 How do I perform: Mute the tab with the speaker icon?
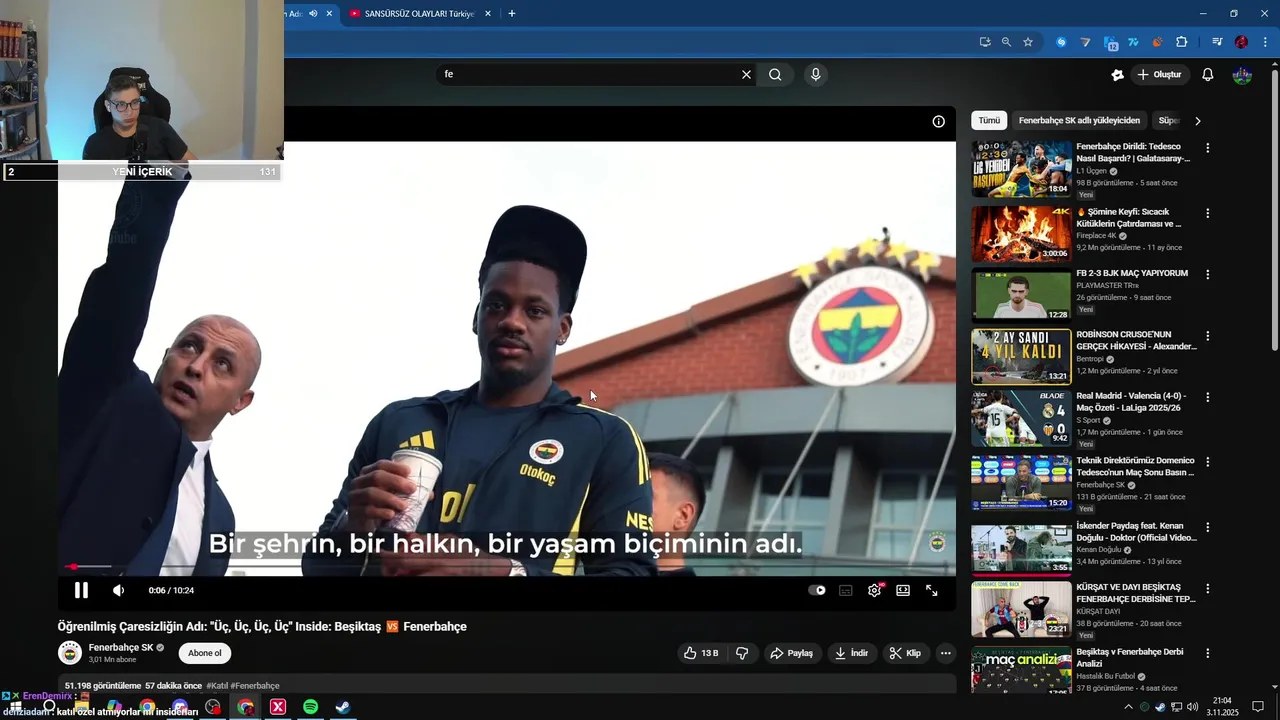pyautogui.click(x=313, y=14)
